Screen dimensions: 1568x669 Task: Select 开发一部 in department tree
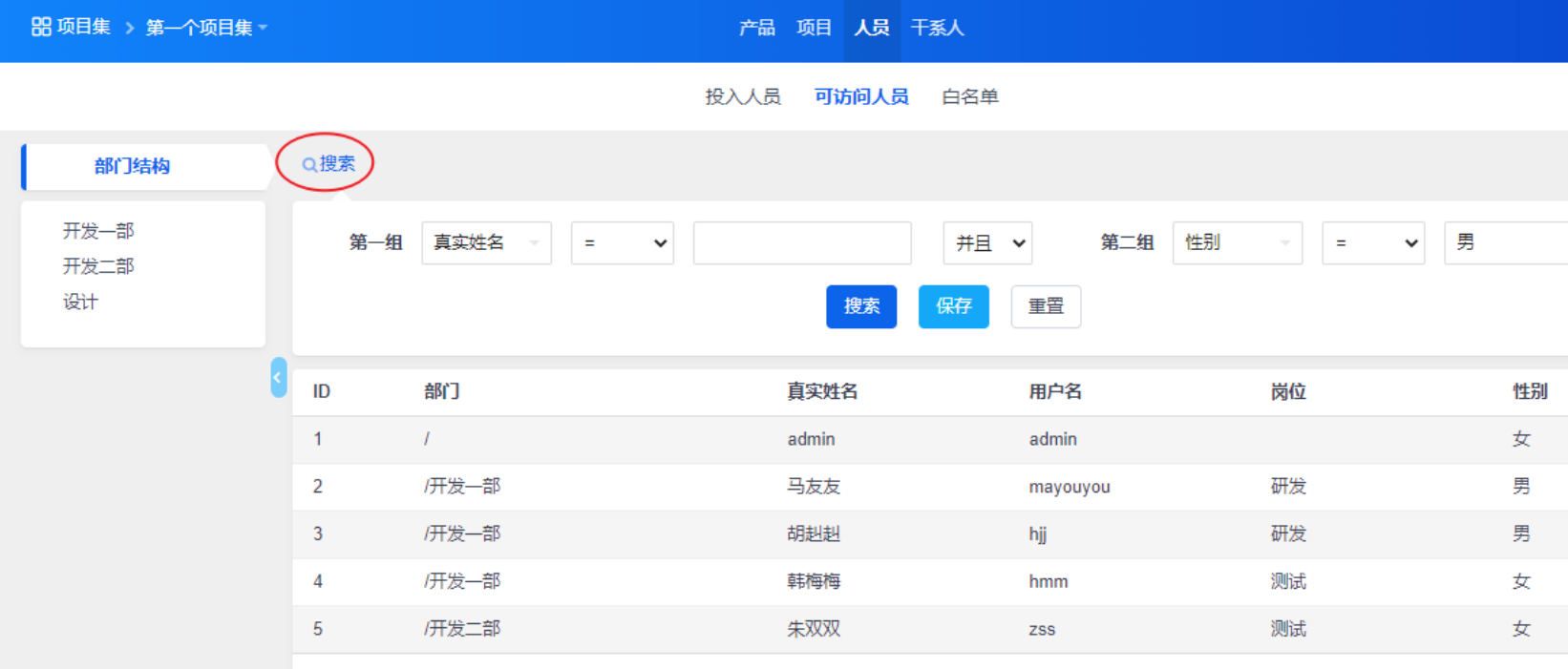coord(98,231)
